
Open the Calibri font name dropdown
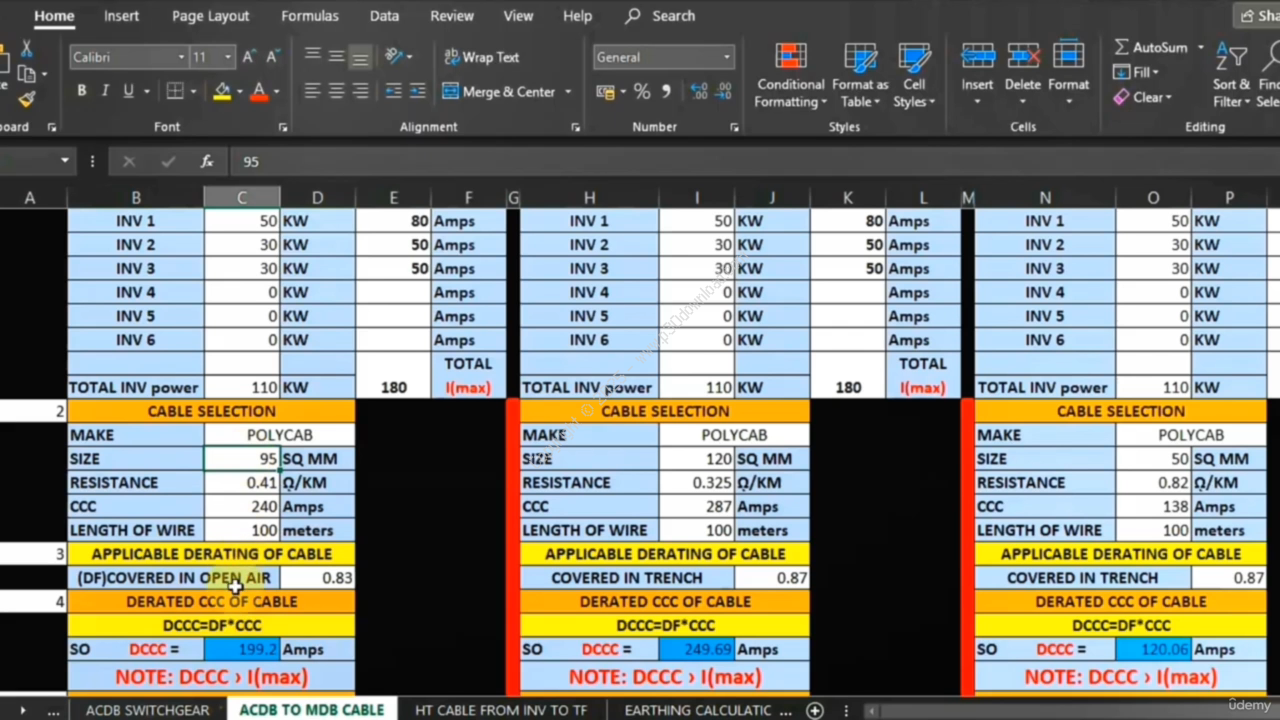pos(181,57)
